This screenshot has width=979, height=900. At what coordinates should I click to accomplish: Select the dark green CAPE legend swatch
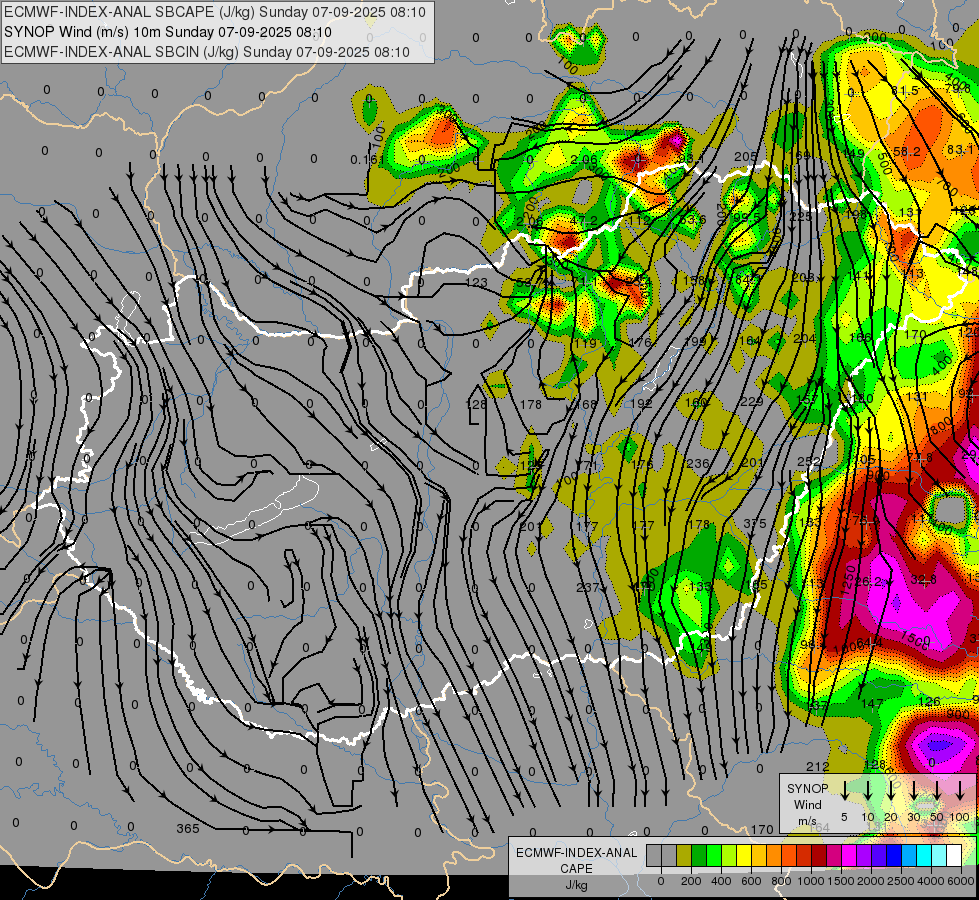coord(699,856)
